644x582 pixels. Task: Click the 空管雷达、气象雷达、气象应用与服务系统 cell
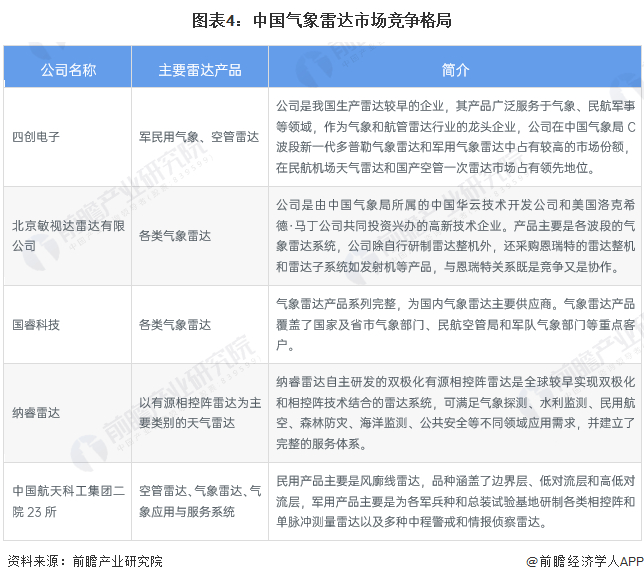[200, 501]
